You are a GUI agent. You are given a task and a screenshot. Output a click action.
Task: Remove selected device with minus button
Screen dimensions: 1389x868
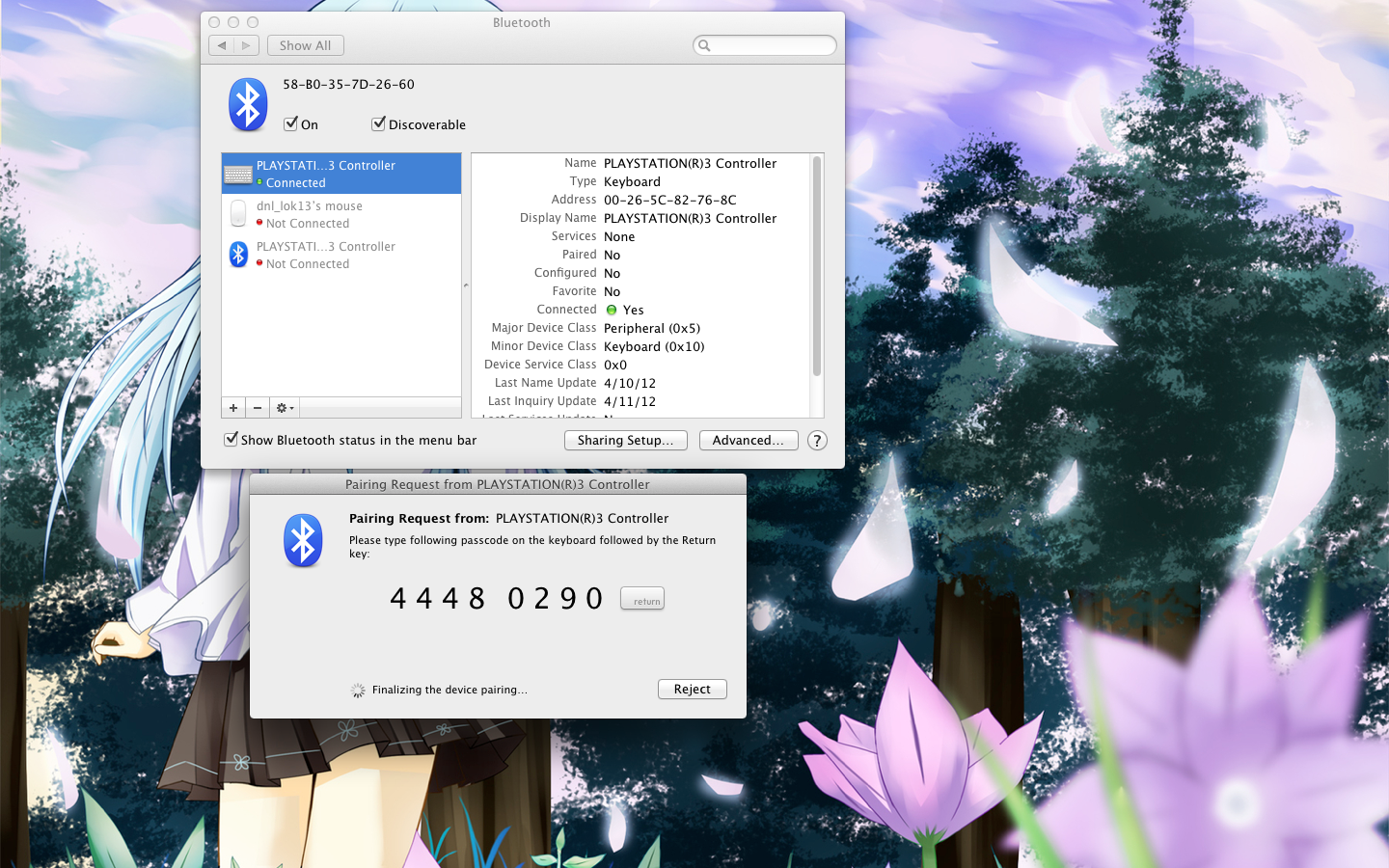[258, 408]
